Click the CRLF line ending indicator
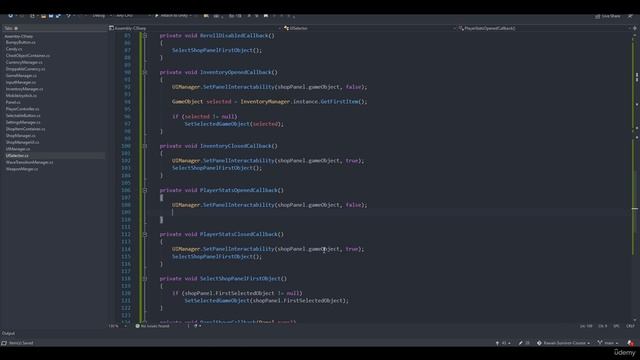 (630, 326)
